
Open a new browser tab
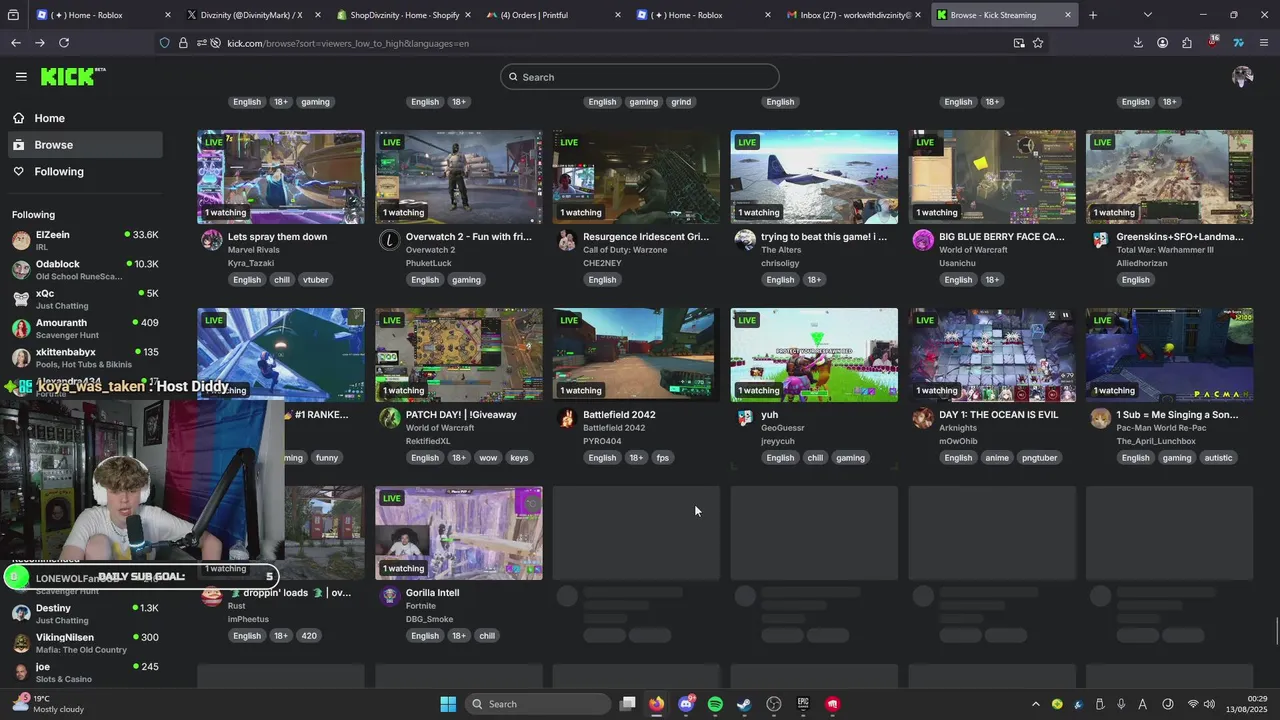click(x=1093, y=15)
